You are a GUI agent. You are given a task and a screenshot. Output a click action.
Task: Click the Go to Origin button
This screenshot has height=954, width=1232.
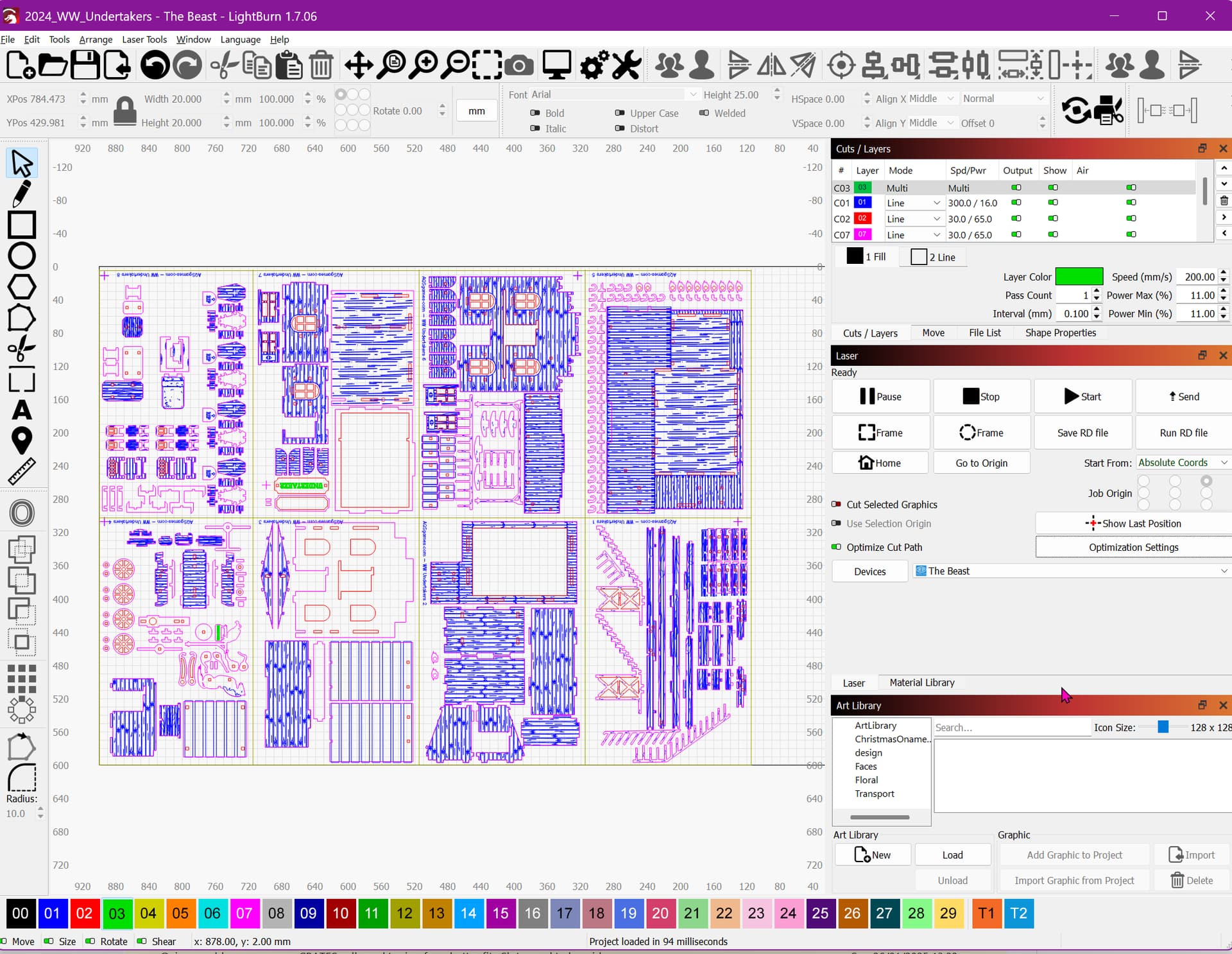click(x=981, y=463)
